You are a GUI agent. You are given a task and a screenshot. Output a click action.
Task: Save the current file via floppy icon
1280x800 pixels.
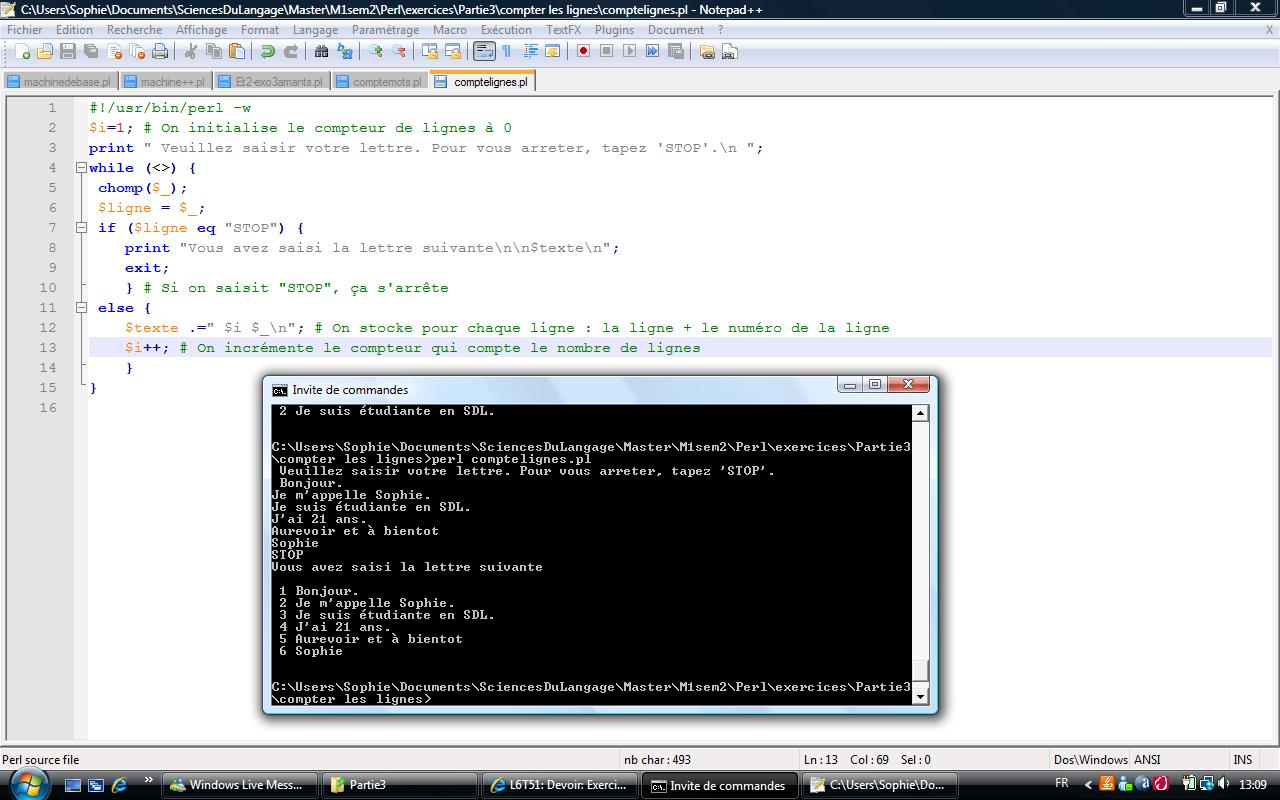(x=68, y=51)
